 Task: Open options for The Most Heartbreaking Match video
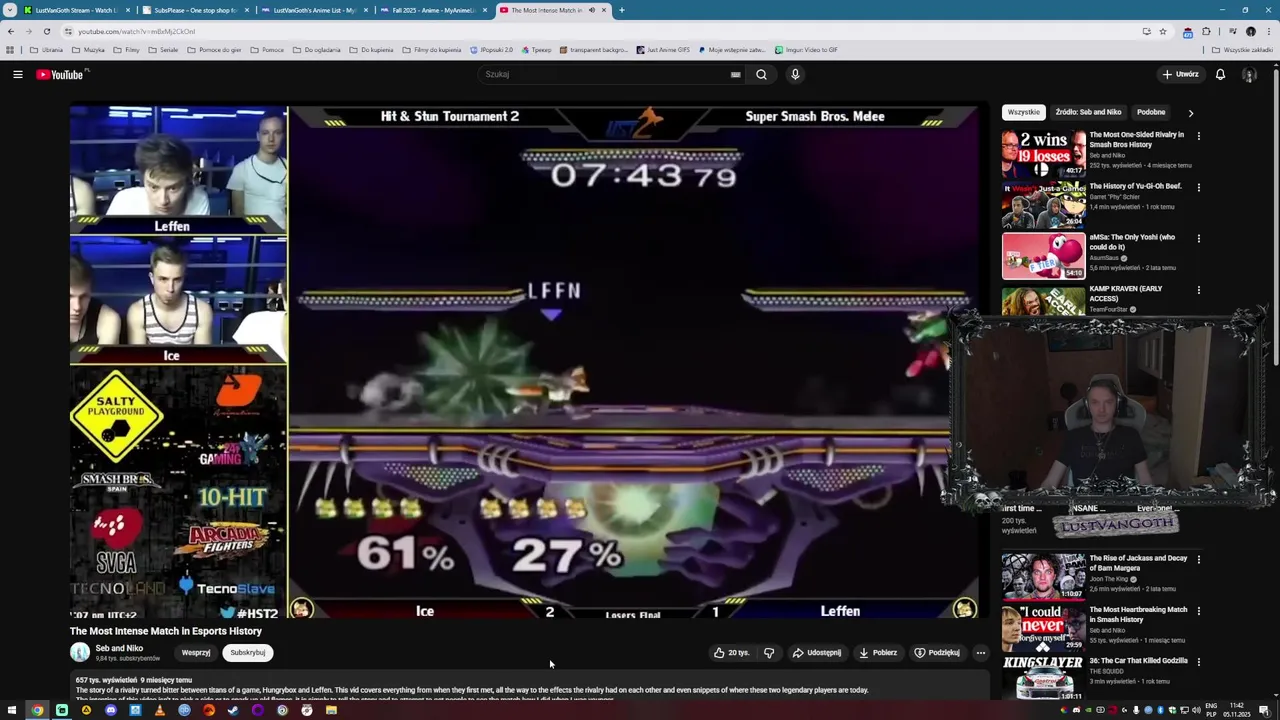[1198, 611]
